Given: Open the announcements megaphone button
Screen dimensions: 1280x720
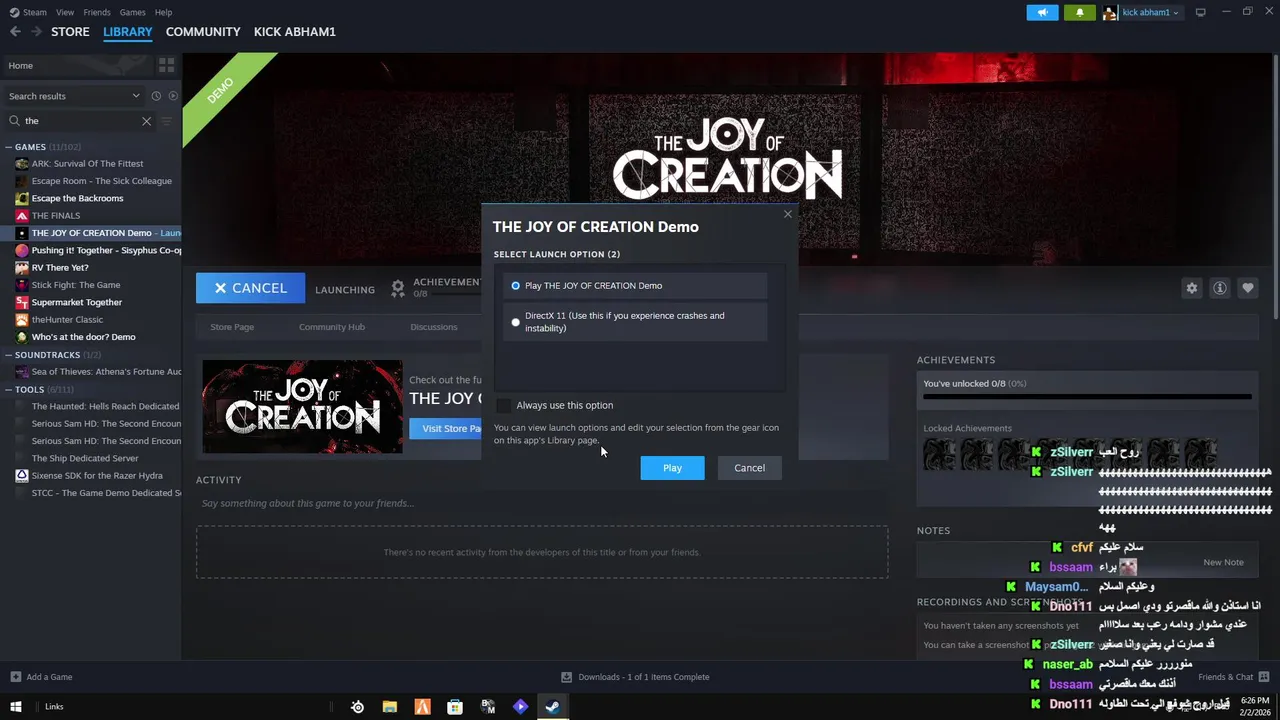Looking at the screenshot, I should pyautogui.click(x=1042, y=13).
